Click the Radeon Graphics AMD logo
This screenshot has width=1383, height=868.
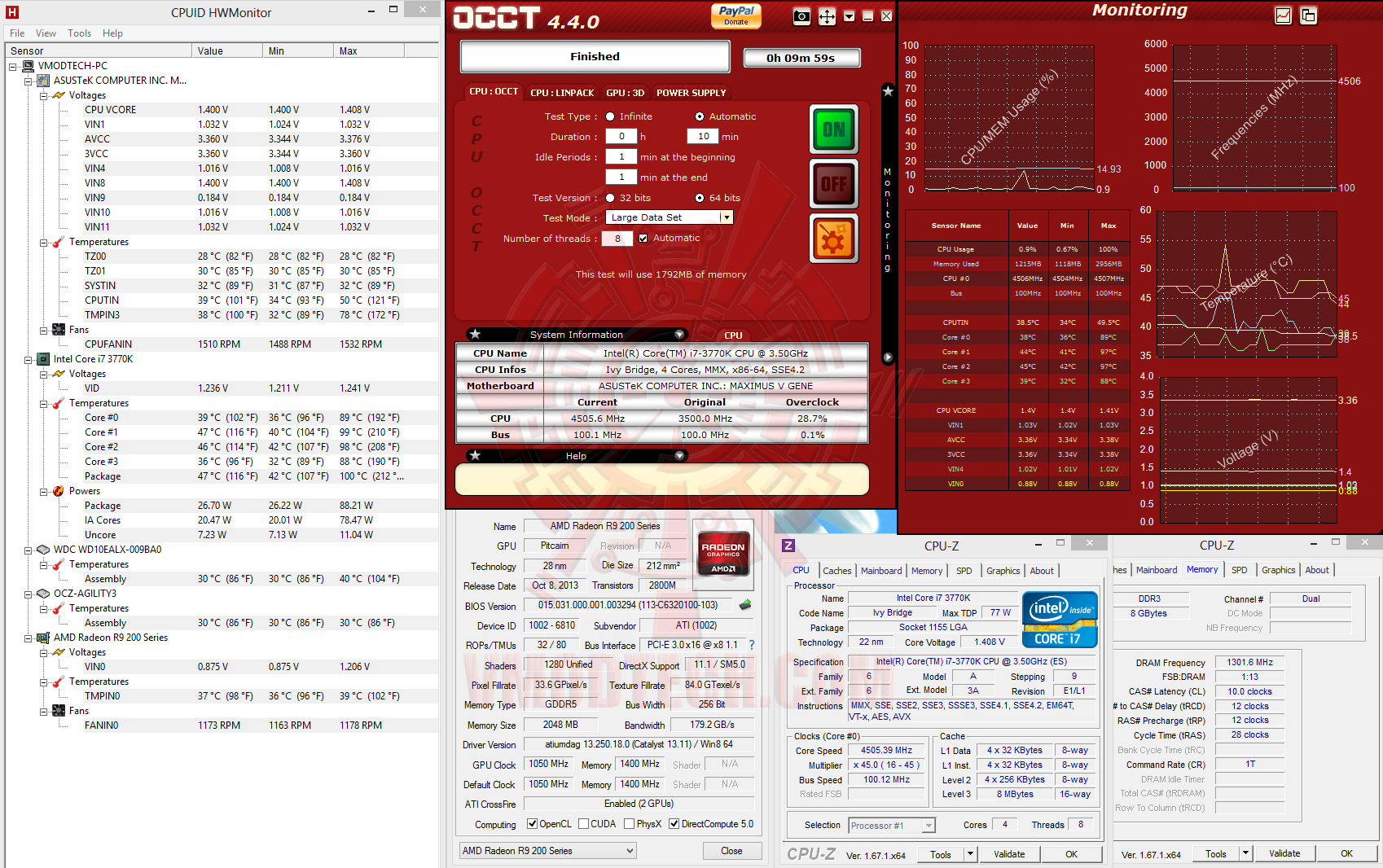coord(723,553)
